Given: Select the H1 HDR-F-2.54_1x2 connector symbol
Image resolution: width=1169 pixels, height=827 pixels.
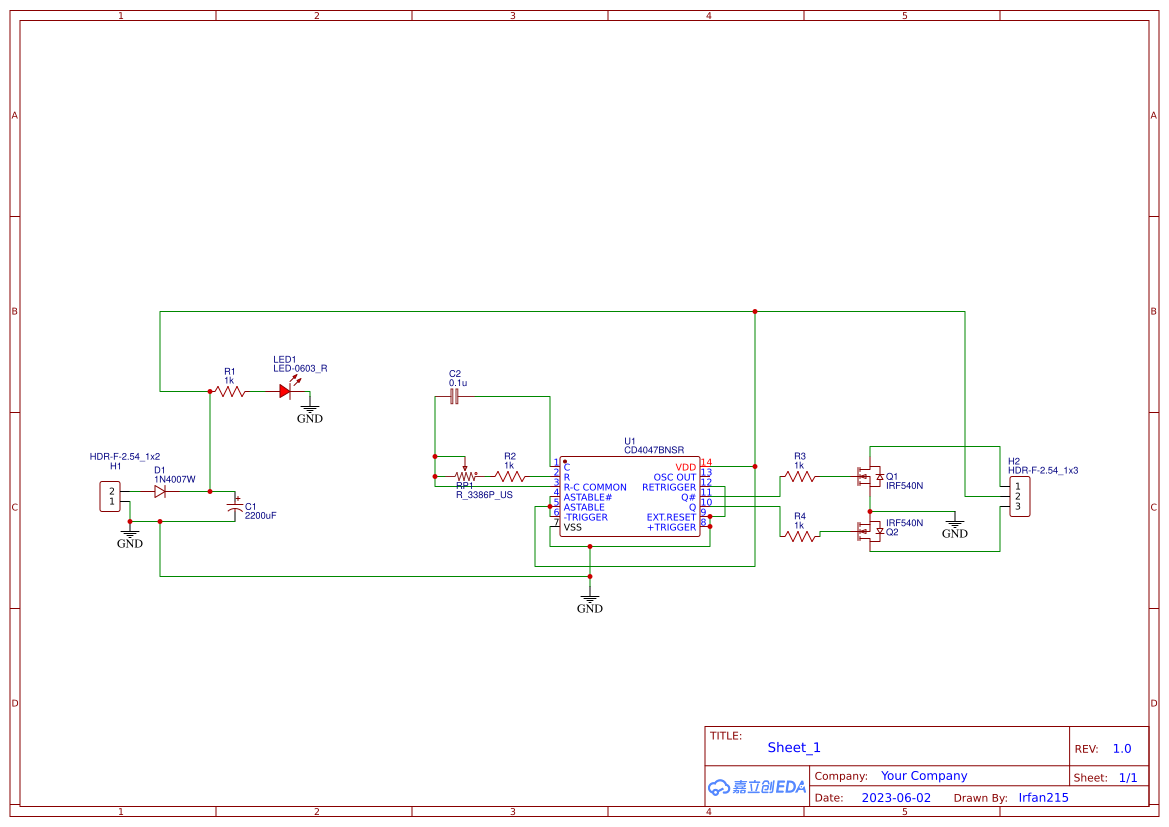Looking at the screenshot, I should pyautogui.click(x=110, y=495).
